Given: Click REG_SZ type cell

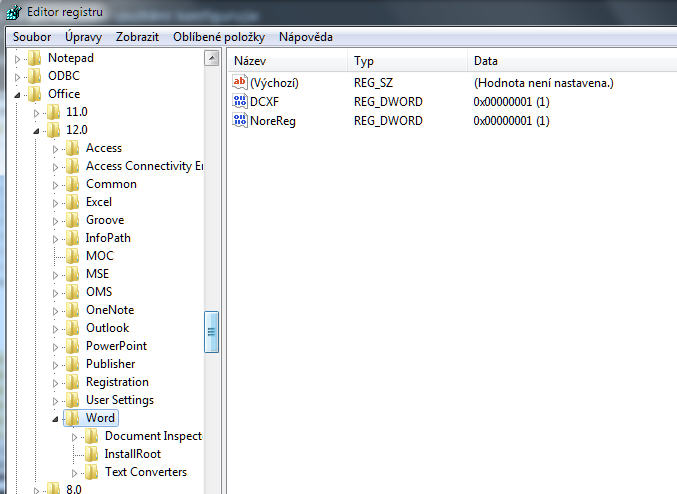Looking at the screenshot, I should [373, 83].
